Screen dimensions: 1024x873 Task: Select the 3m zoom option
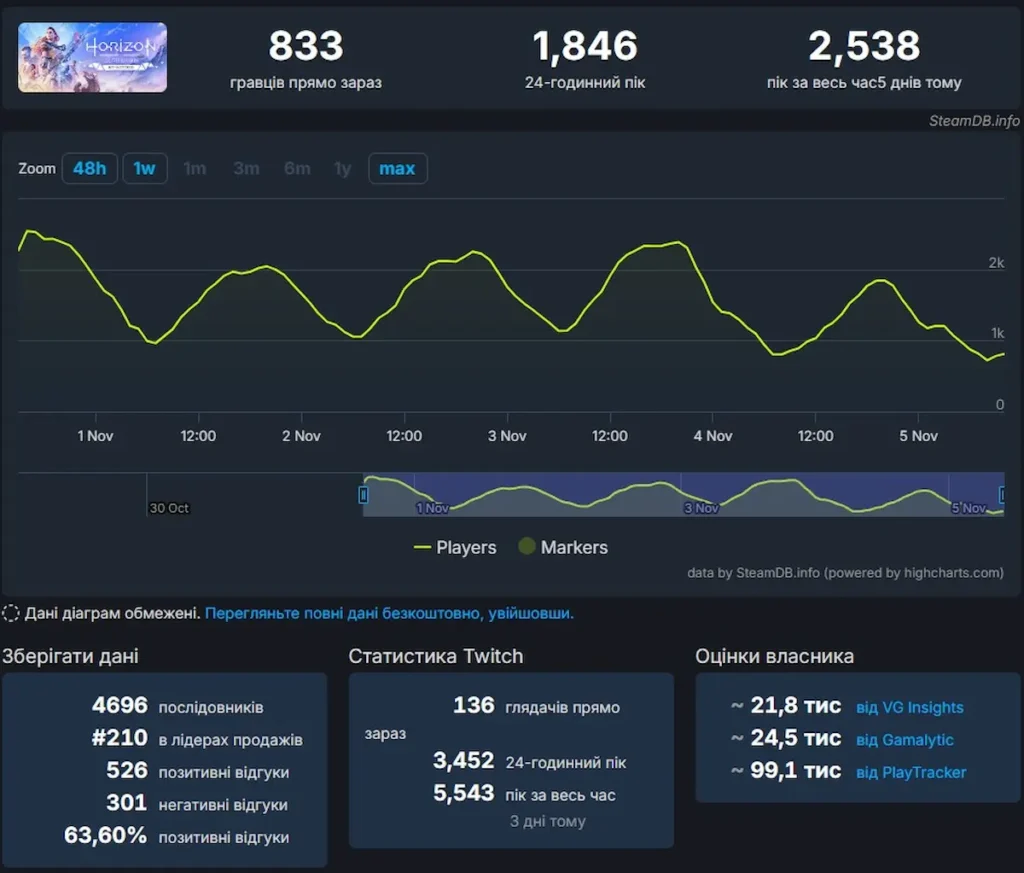[246, 168]
